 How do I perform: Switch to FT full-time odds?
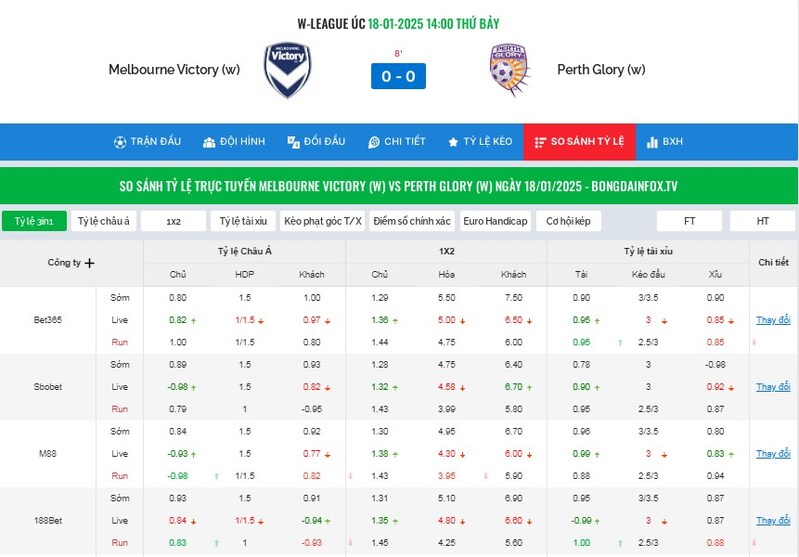[x=689, y=221]
